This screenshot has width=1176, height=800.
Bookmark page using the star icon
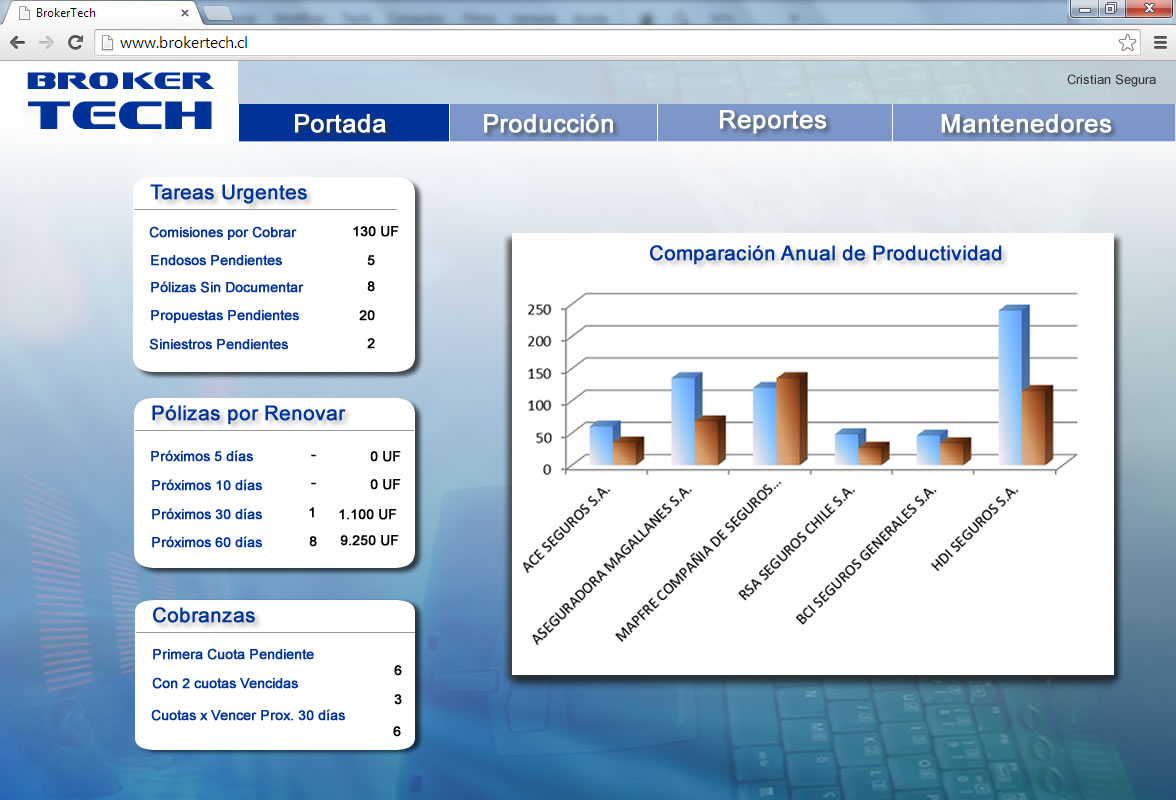(x=1127, y=43)
